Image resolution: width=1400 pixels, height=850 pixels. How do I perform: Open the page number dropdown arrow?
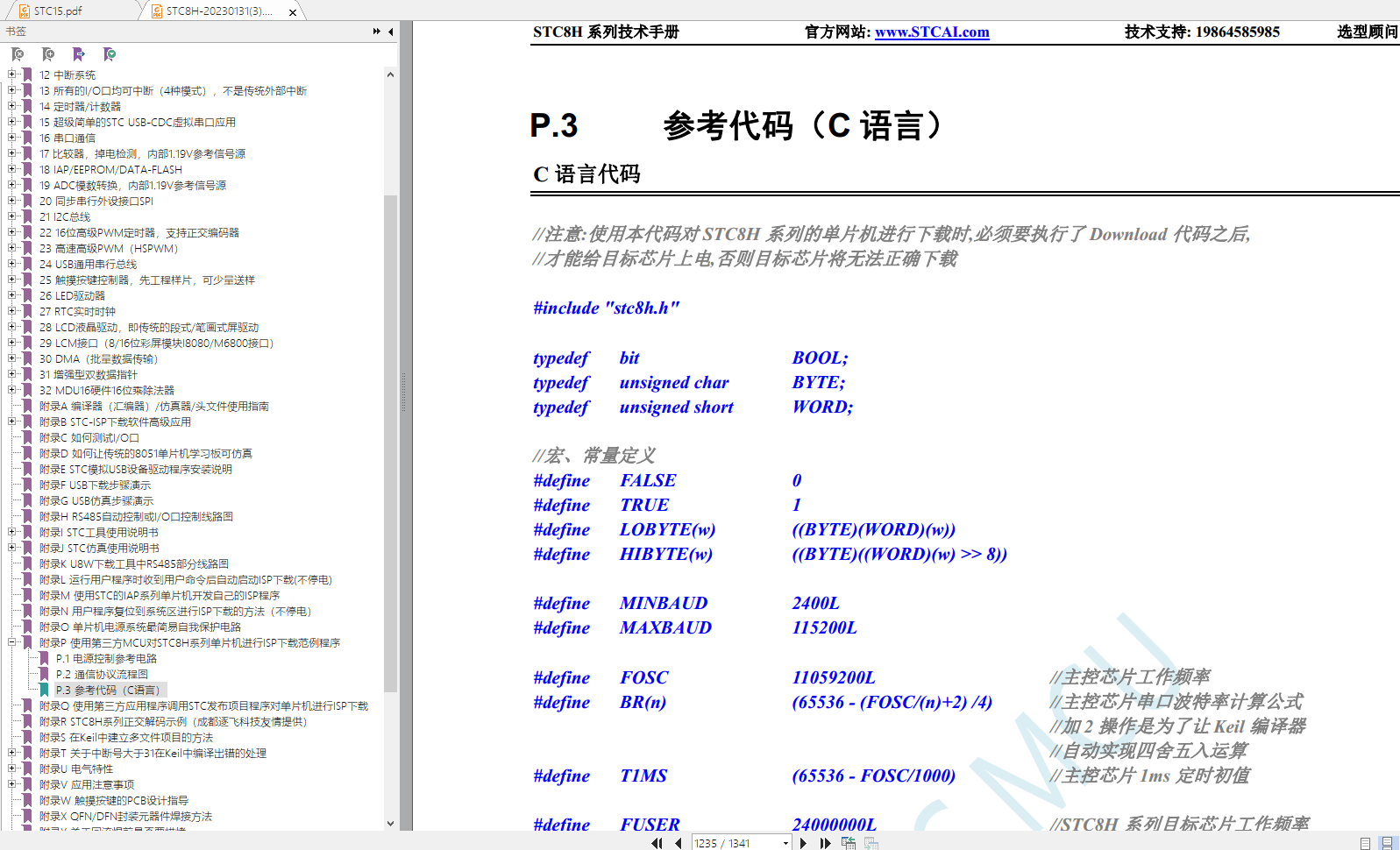pos(785,843)
